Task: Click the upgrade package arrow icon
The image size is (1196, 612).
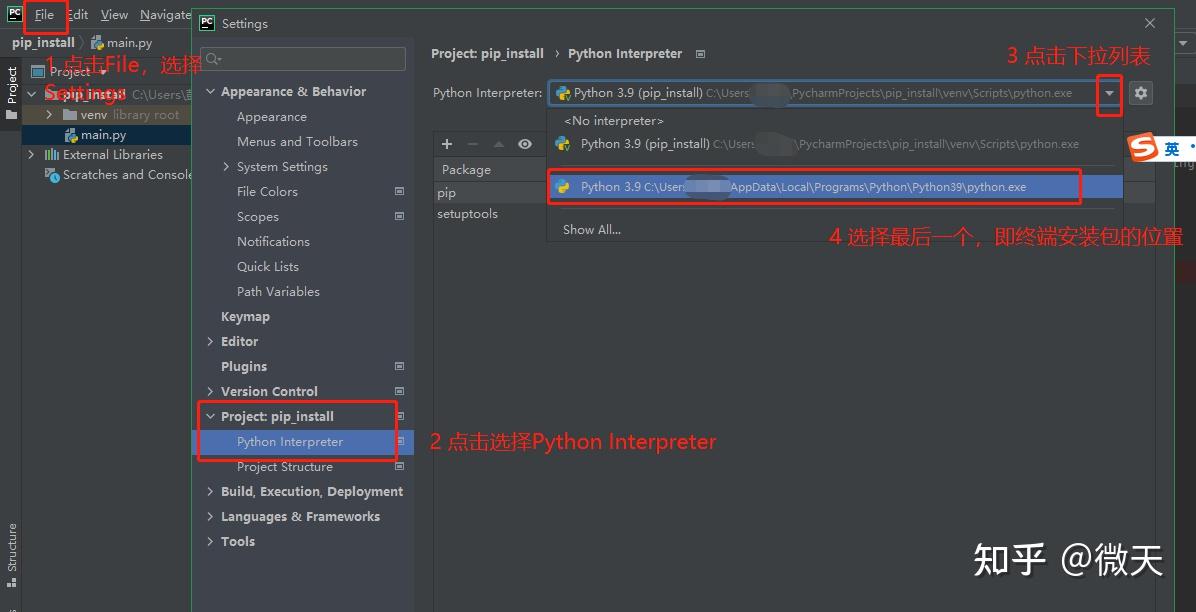Action: pyautogui.click(x=498, y=143)
